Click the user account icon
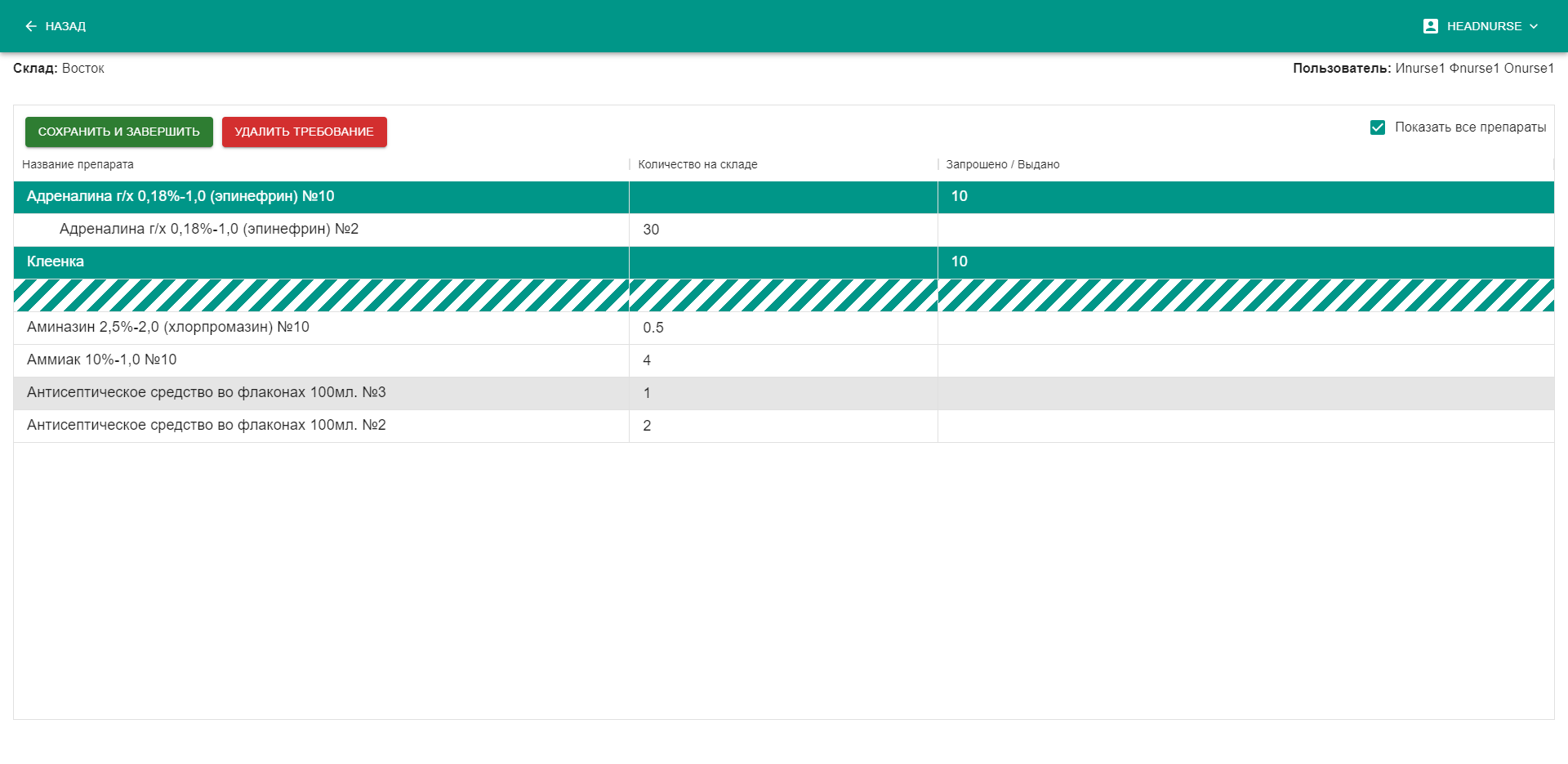The image size is (1568, 764). pos(1430,26)
